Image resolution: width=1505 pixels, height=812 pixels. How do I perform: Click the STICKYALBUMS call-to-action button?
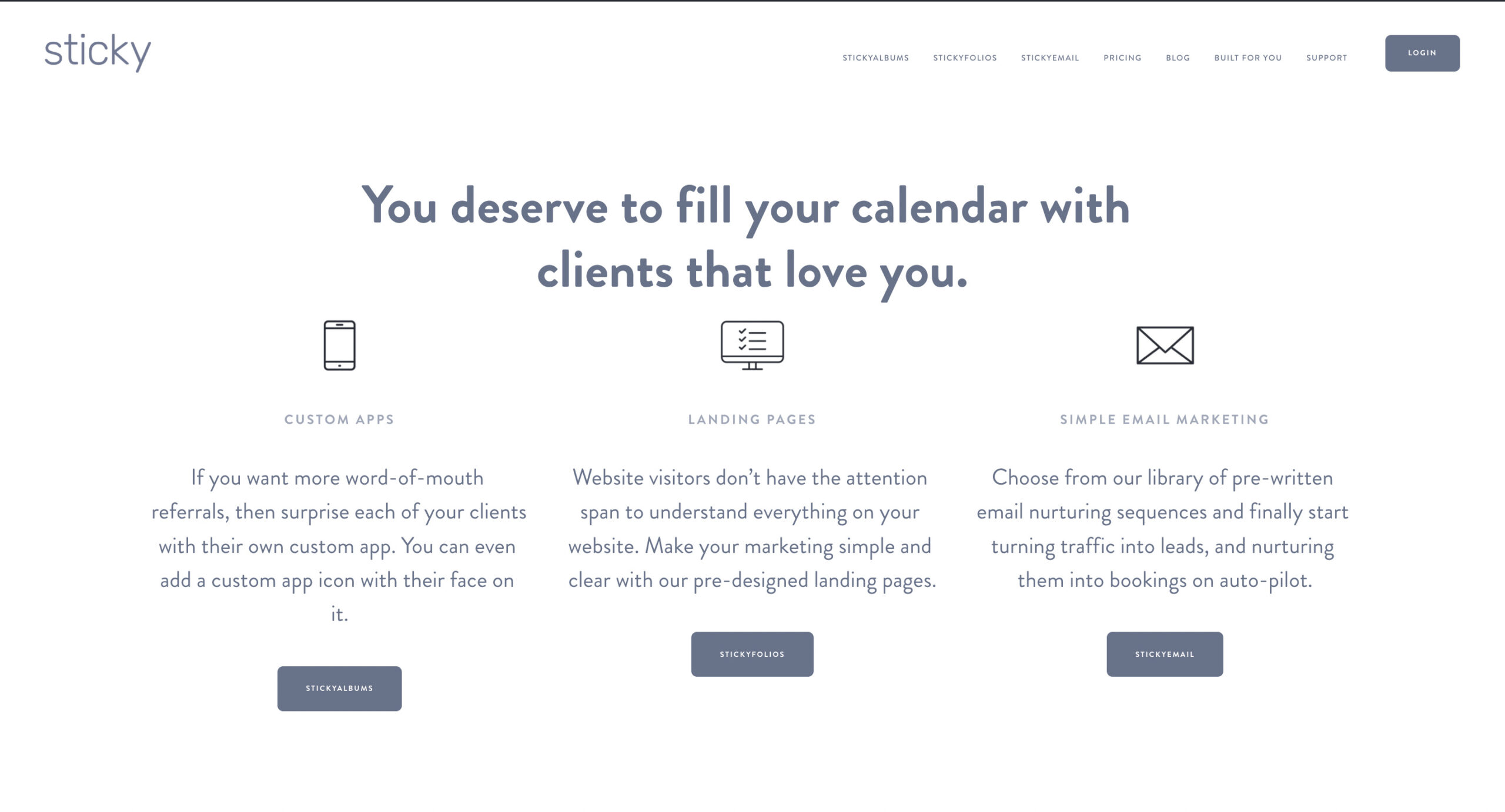pos(339,688)
